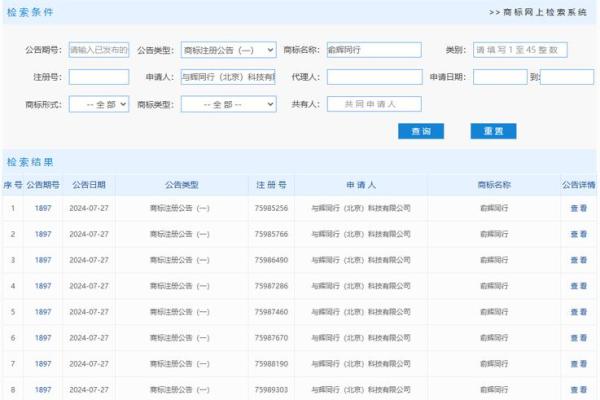Open 查看 details for registration 75988190
This screenshot has height=400, width=600.
click(579, 364)
